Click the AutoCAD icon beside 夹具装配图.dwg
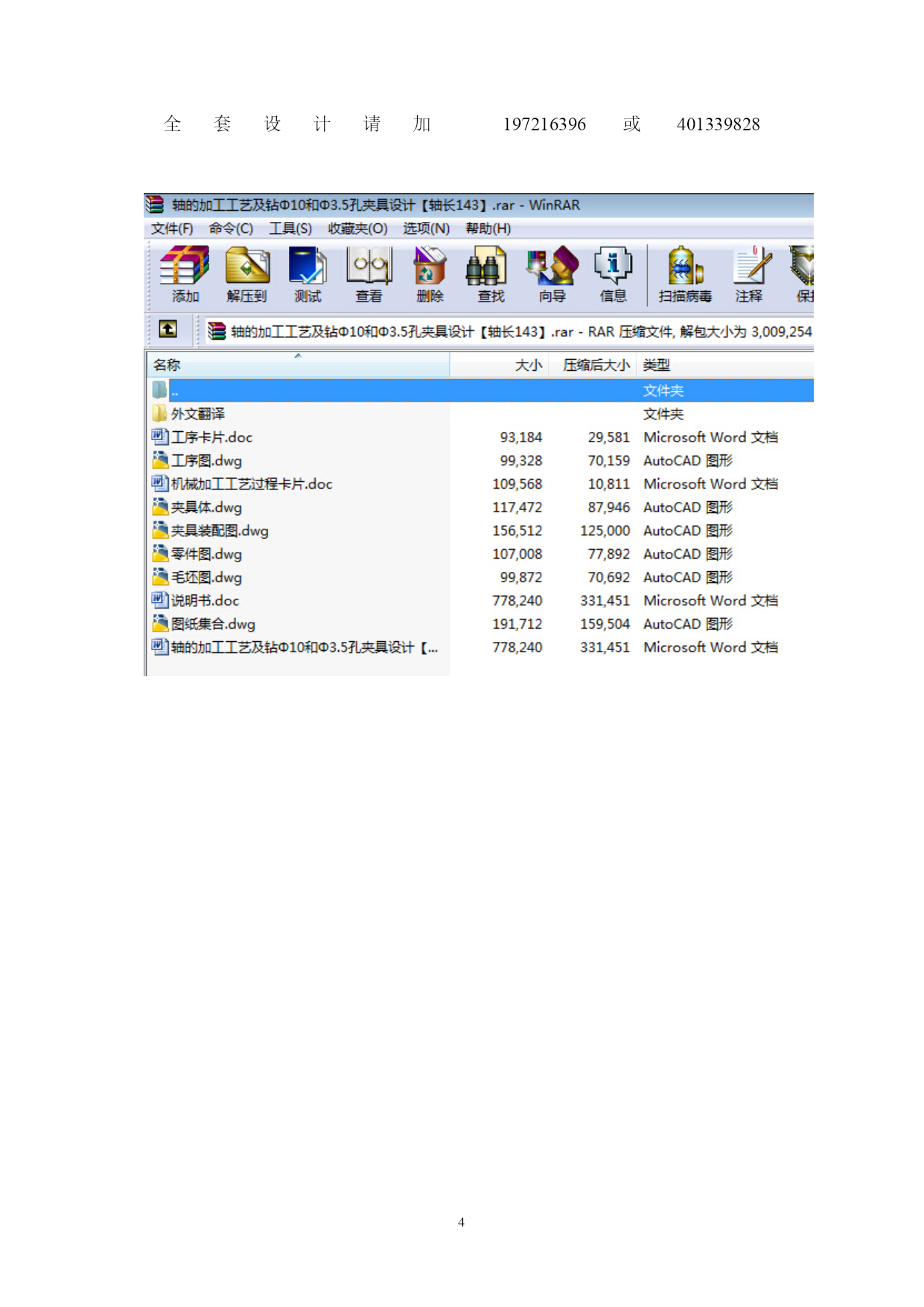924x1307 pixels. click(159, 530)
